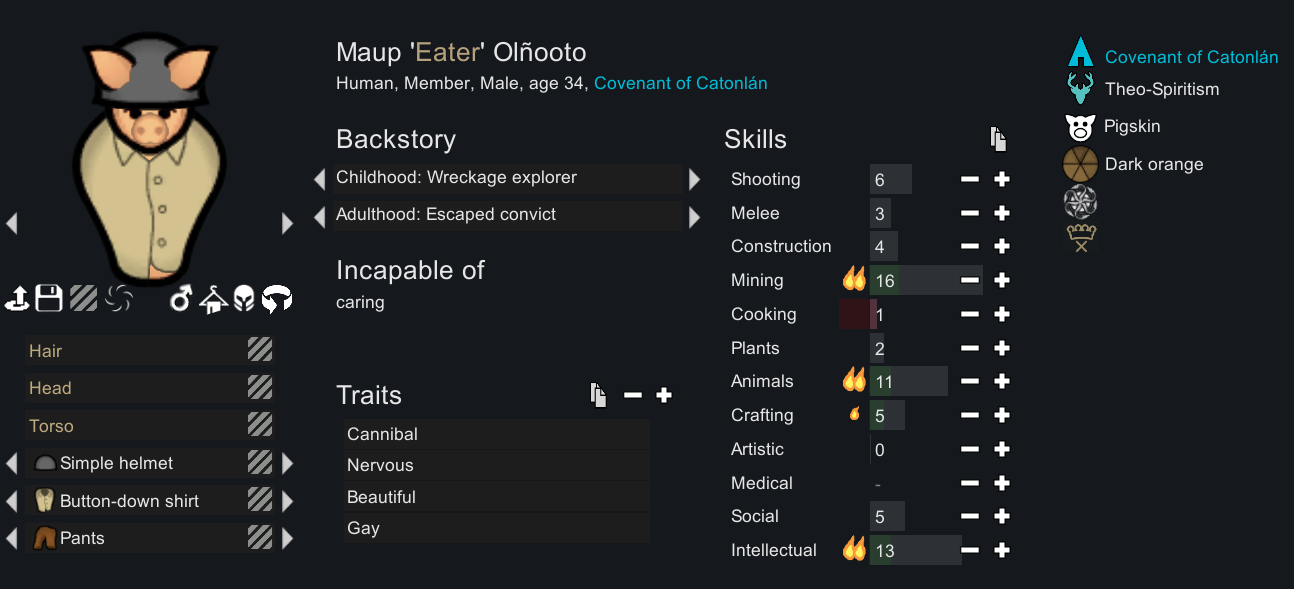The height and width of the screenshot is (589, 1294).
Task: Toggle apparel display with hanger icon
Action: [x=212, y=298]
